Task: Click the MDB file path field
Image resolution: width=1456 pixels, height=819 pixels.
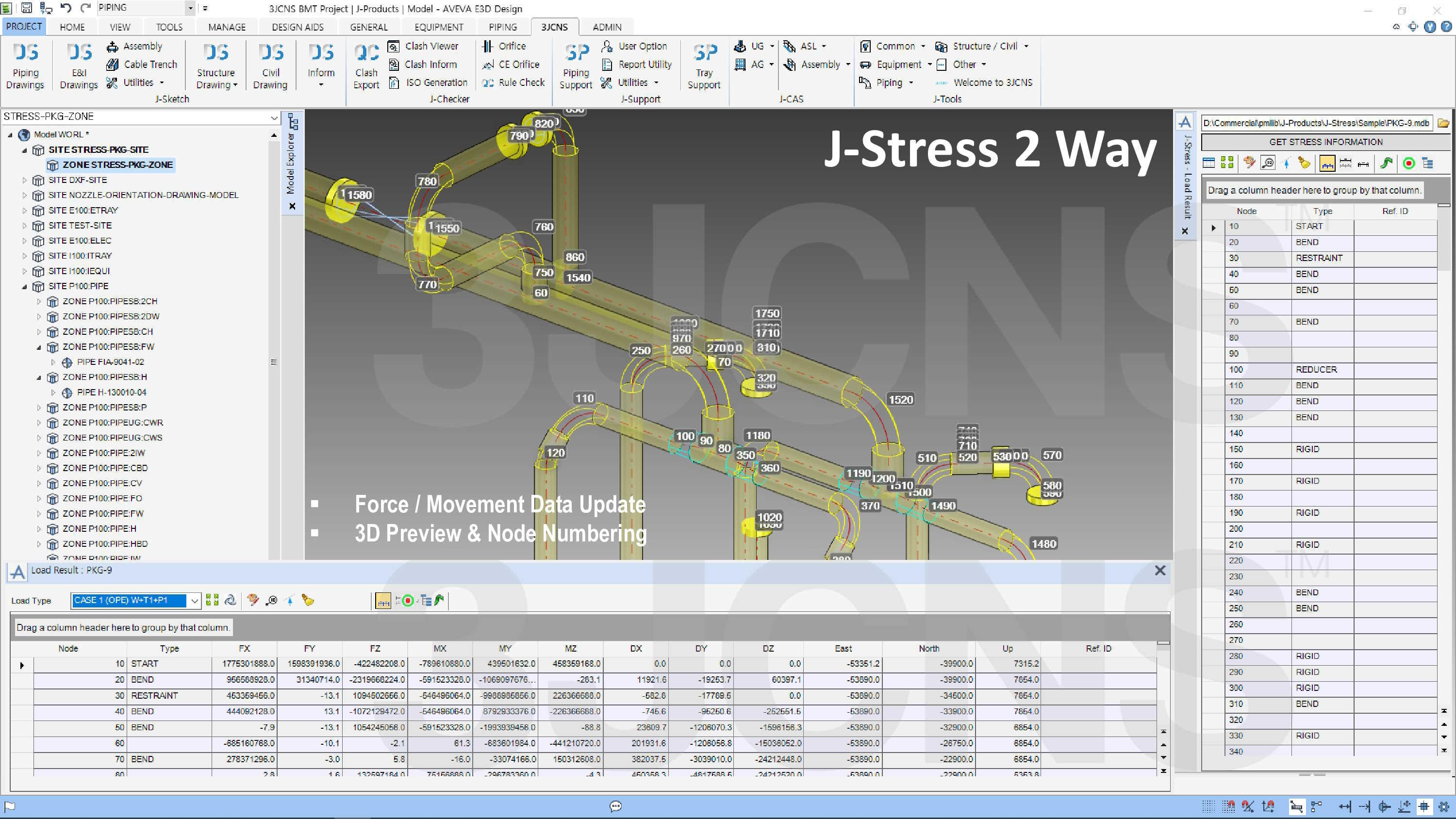Action: coord(1316,123)
